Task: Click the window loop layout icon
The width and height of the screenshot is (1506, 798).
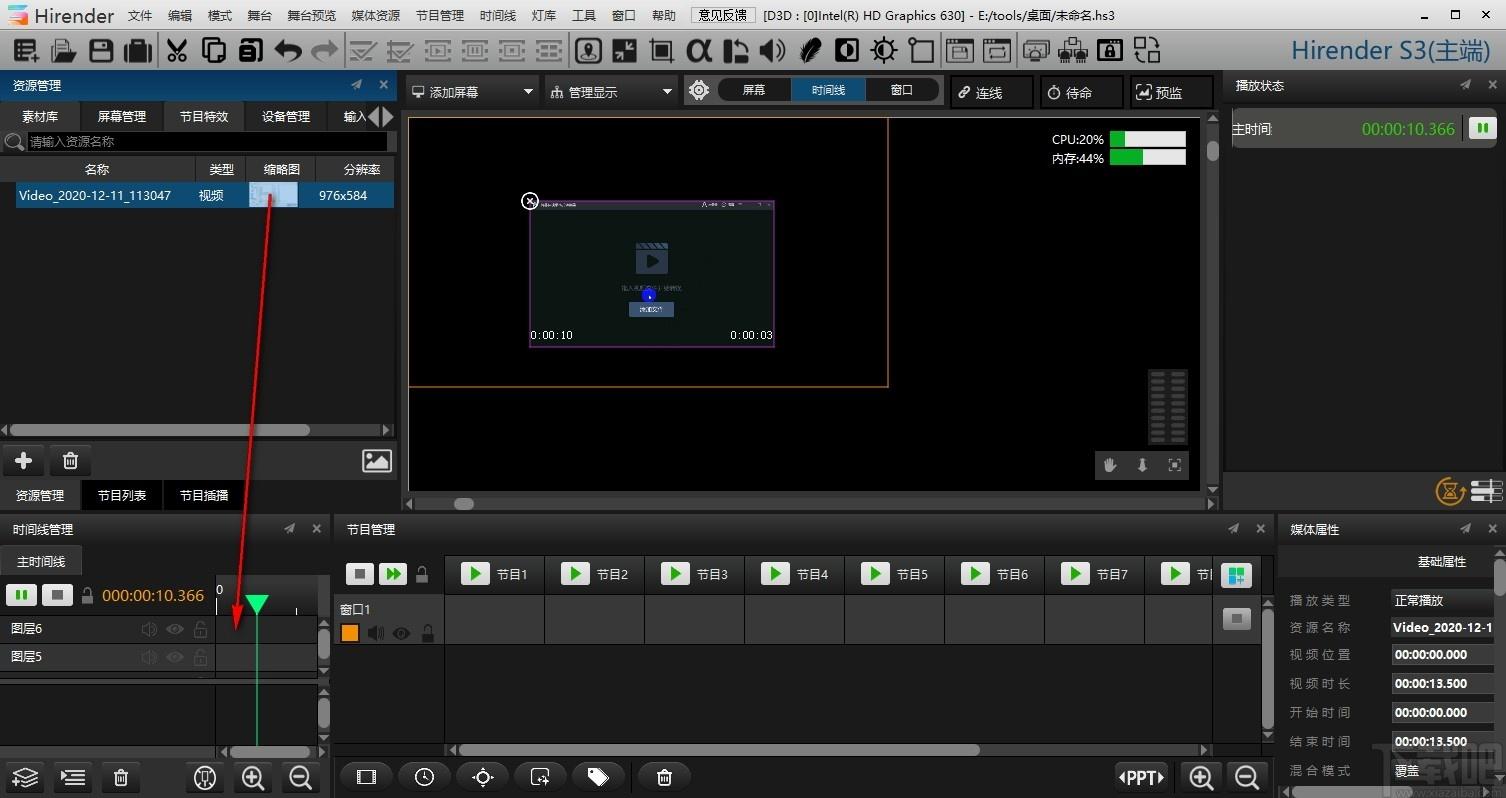Action: pyautogui.click(x=996, y=50)
